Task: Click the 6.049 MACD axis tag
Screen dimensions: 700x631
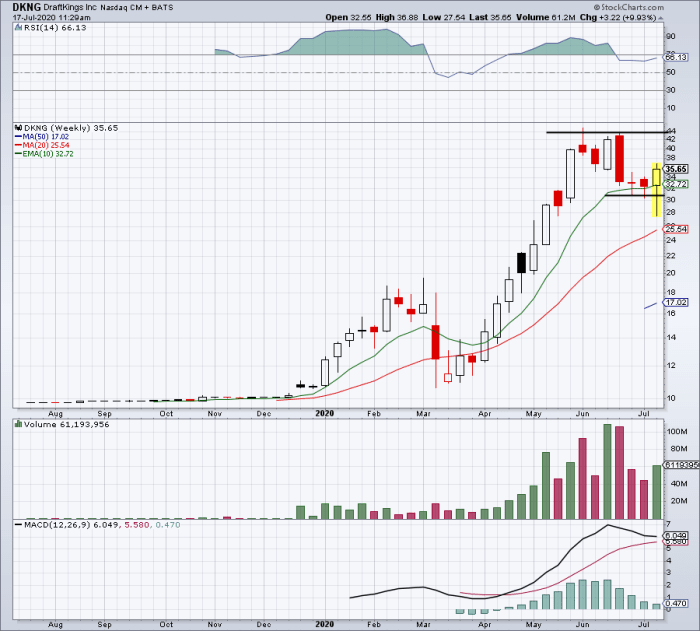Action: click(675, 535)
